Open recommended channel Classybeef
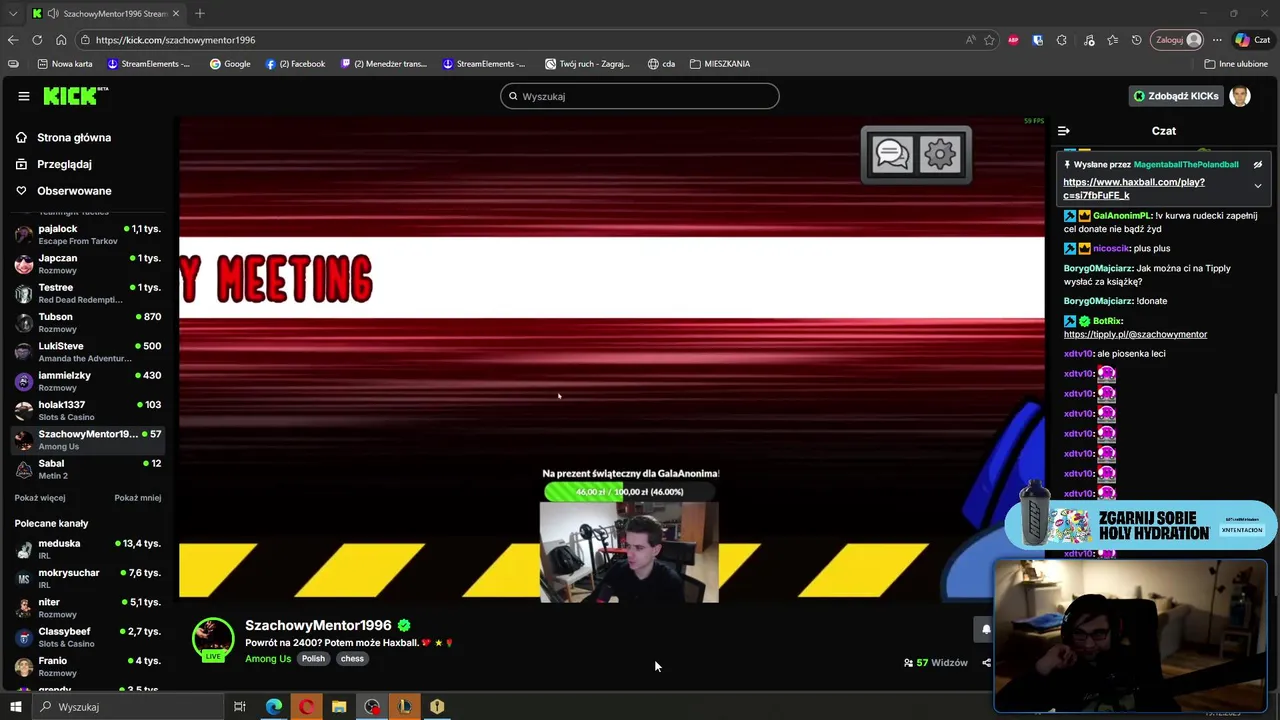Viewport: 1280px width, 720px height. pyautogui.click(x=88, y=637)
